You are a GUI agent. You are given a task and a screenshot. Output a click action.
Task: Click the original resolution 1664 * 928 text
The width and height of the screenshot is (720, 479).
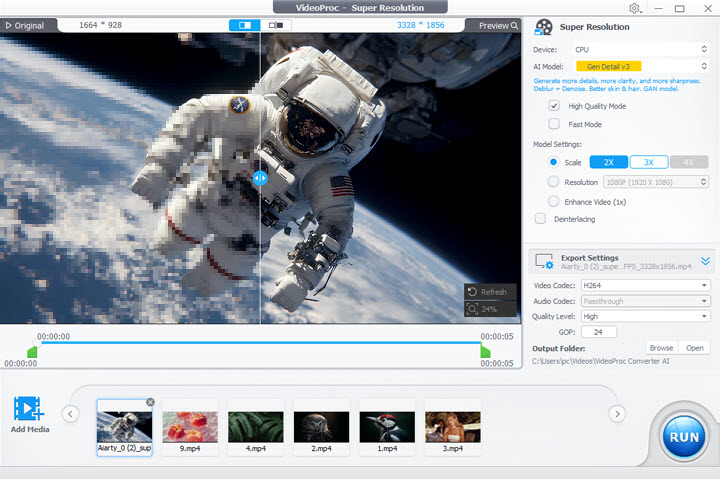click(x=101, y=25)
